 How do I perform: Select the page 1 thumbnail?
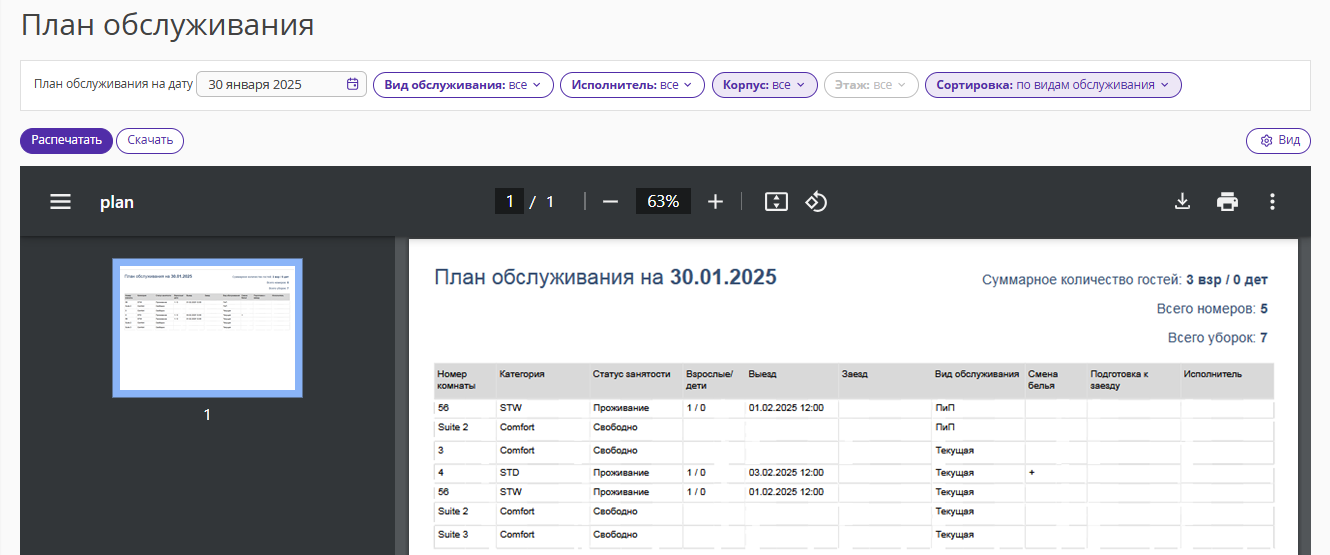pyautogui.click(x=207, y=328)
